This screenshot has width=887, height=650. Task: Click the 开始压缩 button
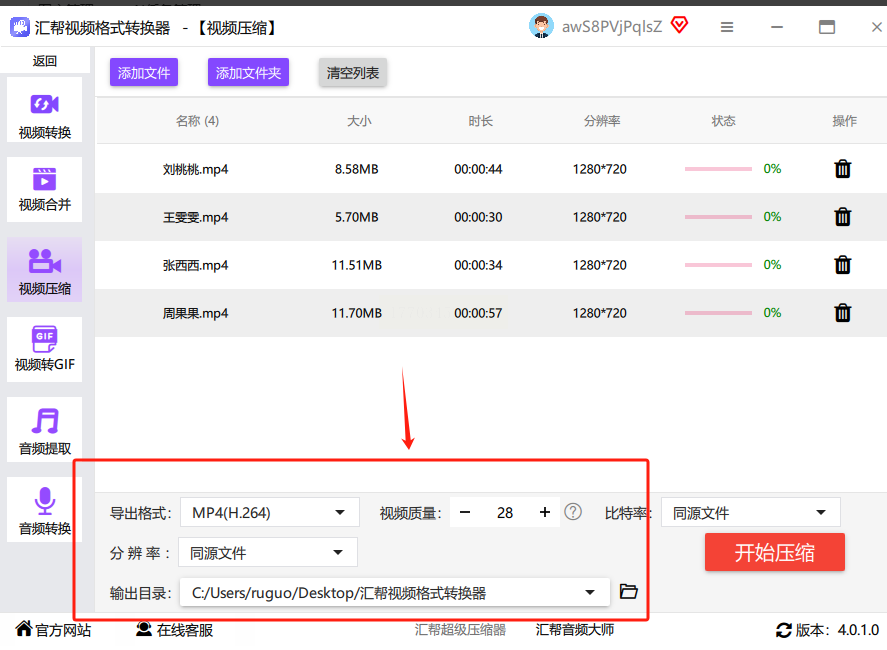coord(774,552)
